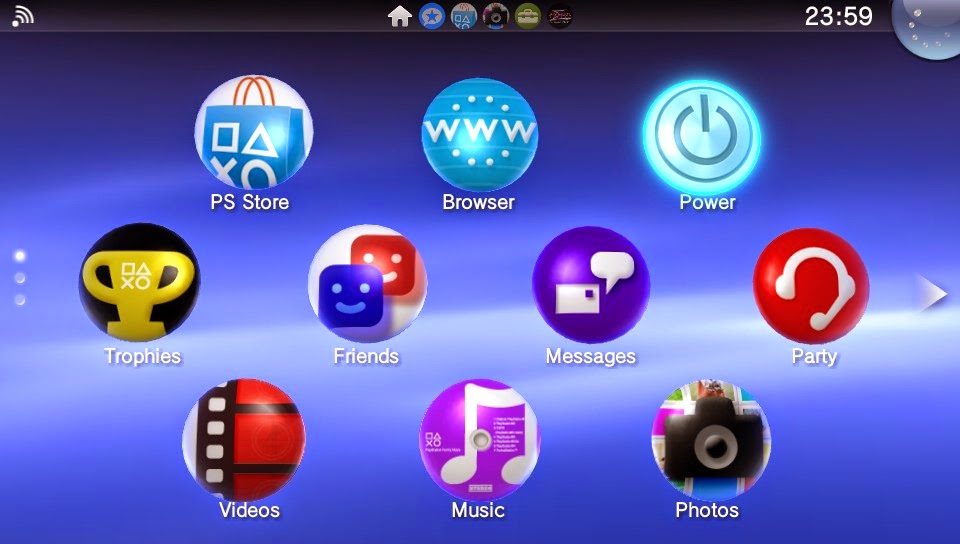Switch to green toolbox Settings in top bar
The height and width of the screenshot is (544, 960).
[x=527, y=17]
